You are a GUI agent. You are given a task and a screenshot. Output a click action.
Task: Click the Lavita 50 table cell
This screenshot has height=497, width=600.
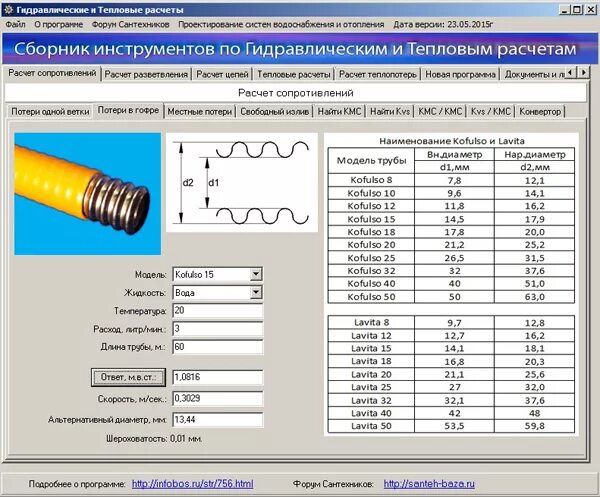371,426
